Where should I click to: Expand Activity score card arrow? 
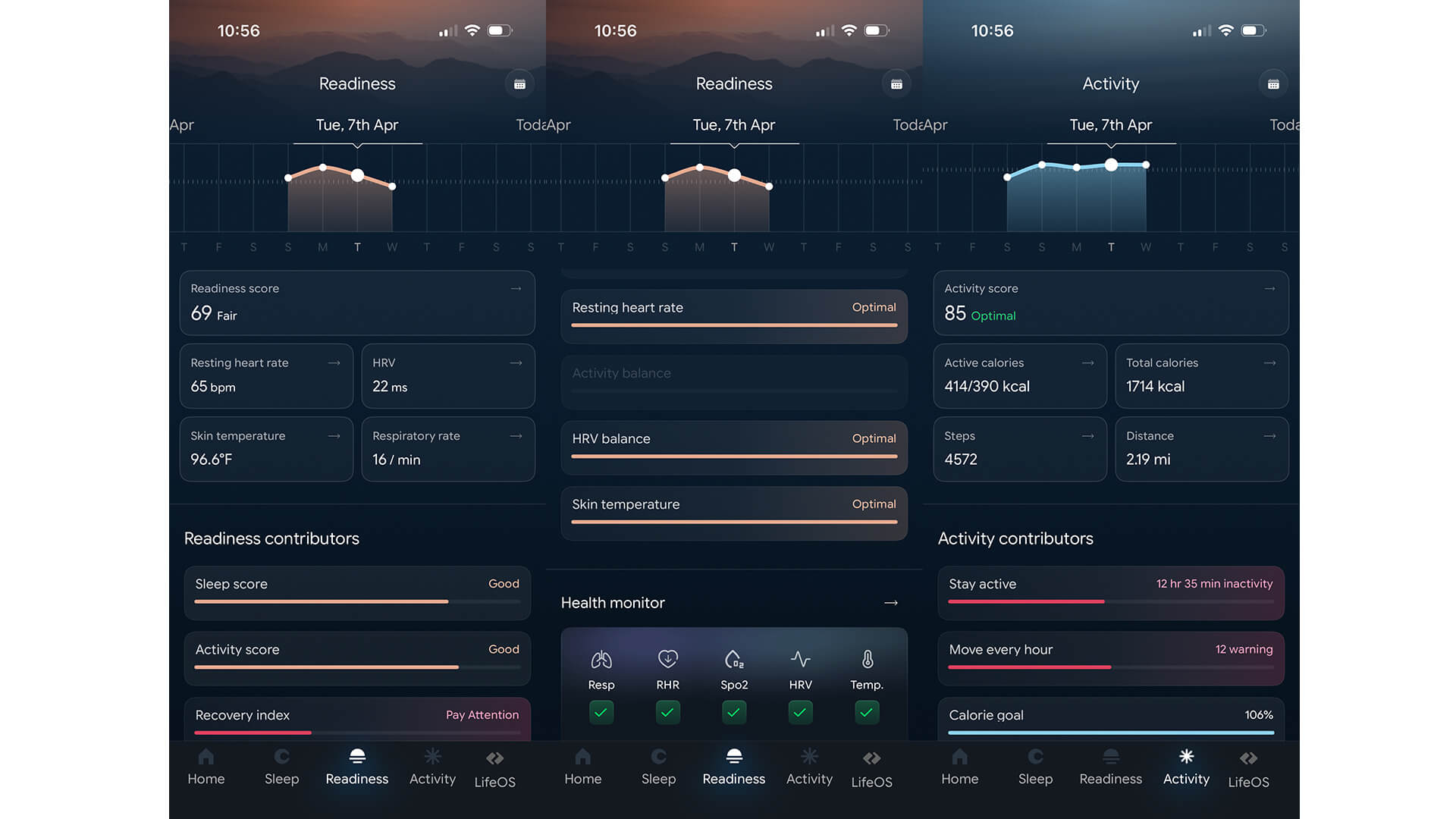pyautogui.click(x=1269, y=289)
